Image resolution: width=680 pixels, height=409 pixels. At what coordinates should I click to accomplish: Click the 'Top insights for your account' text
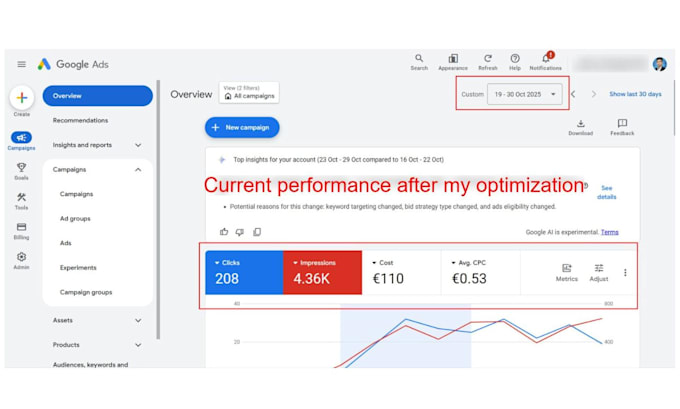pyautogui.click(x=275, y=160)
